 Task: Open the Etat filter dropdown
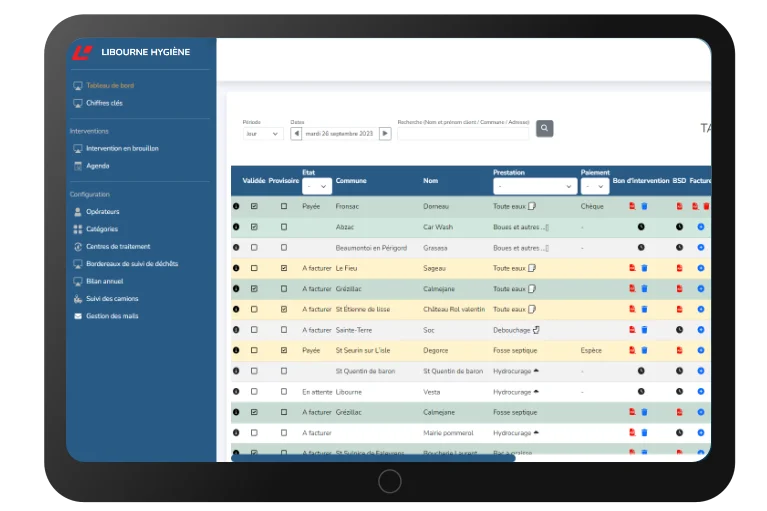pos(317,186)
